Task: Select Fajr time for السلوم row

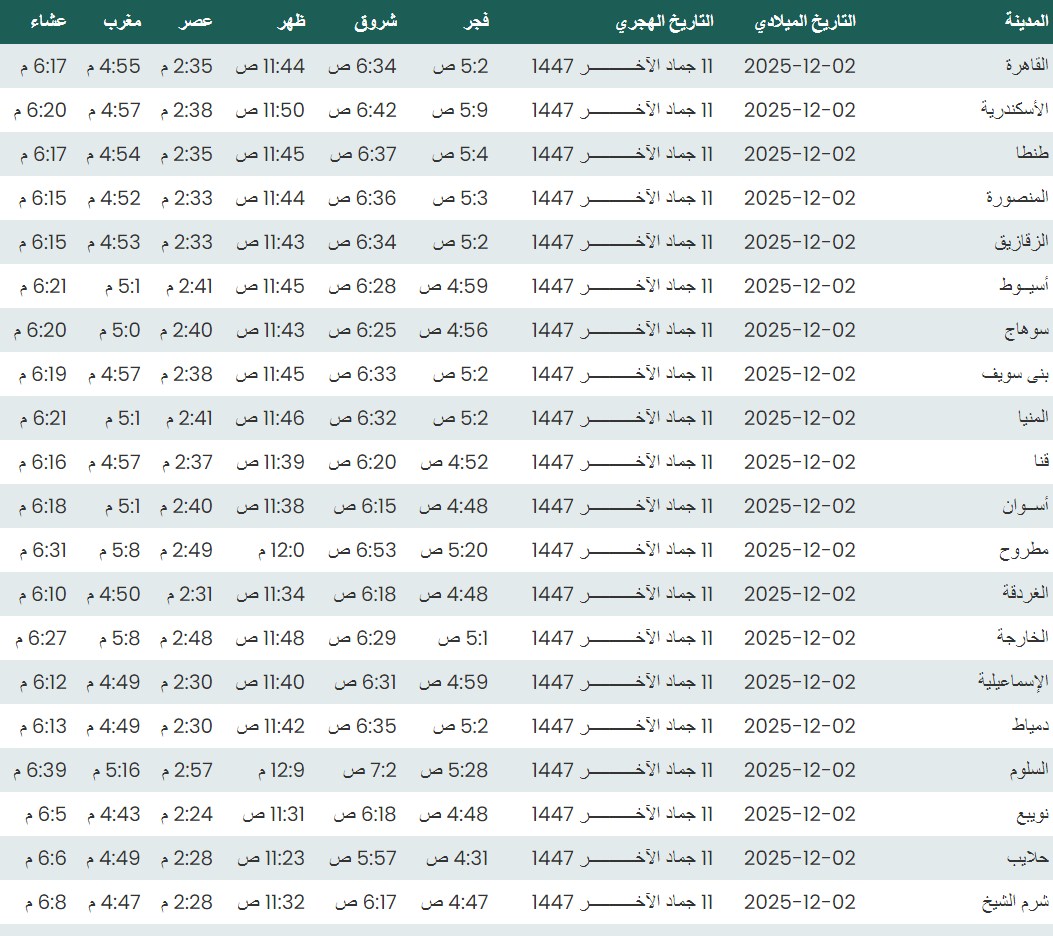Action: (x=454, y=770)
